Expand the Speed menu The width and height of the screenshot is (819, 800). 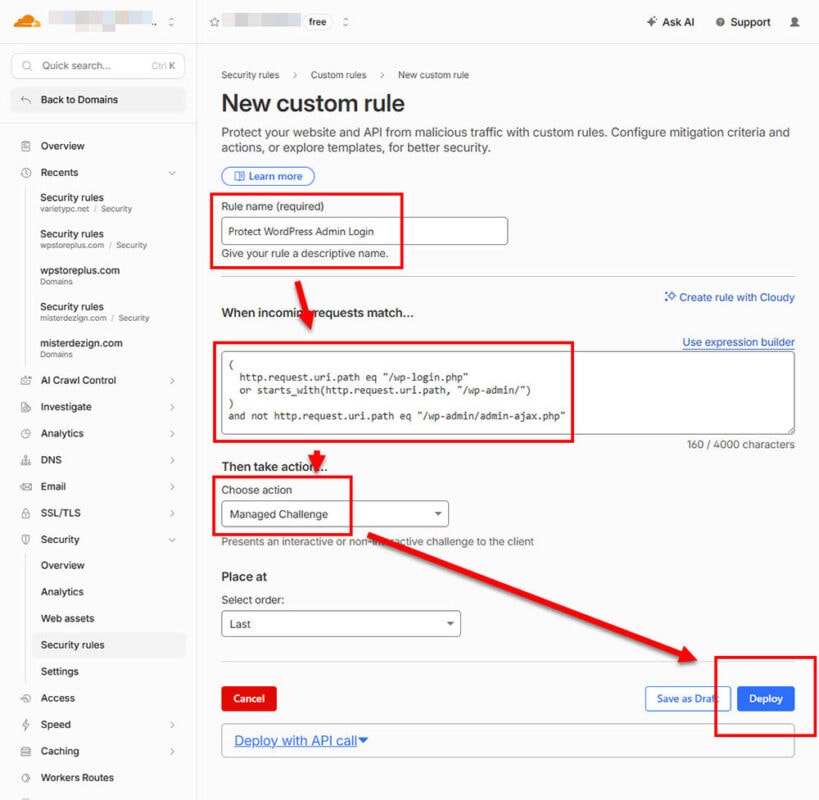(172, 725)
